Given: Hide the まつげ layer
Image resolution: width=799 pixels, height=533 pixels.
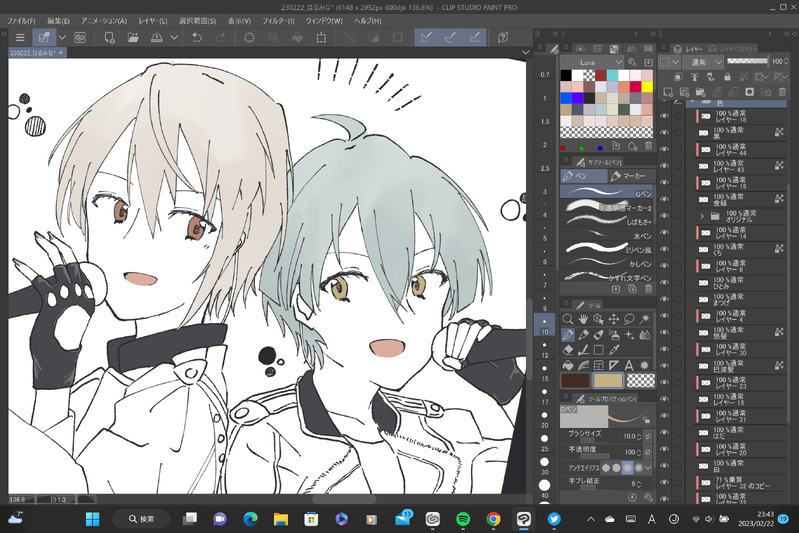Looking at the screenshot, I should [x=664, y=299].
